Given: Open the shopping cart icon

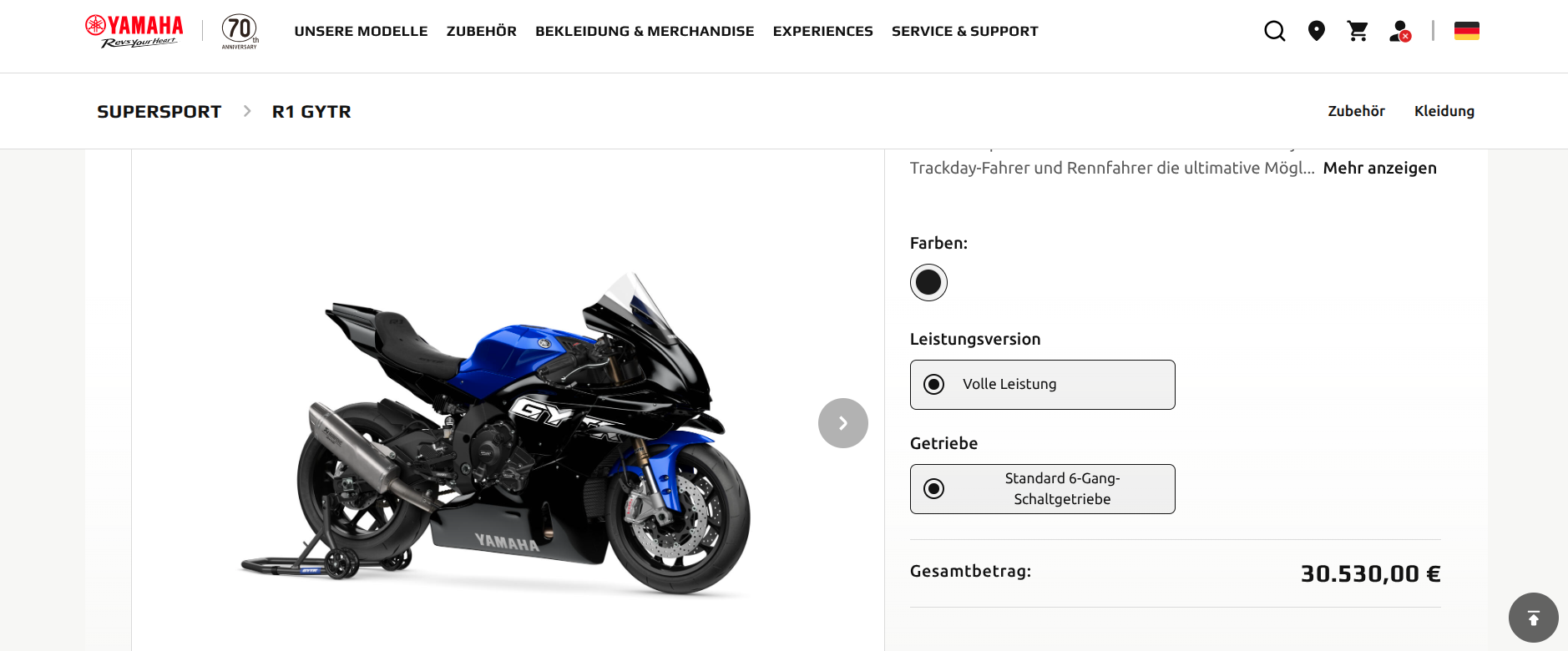Looking at the screenshot, I should (1358, 31).
